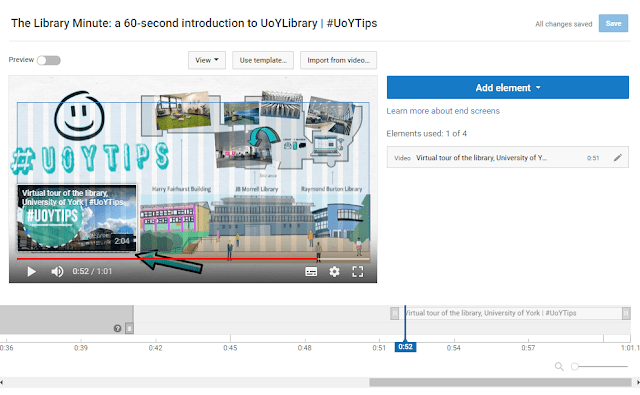Enter fullscreen mode in video player
Image resolution: width=640 pixels, height=395 pixels.
click(358, 272)
